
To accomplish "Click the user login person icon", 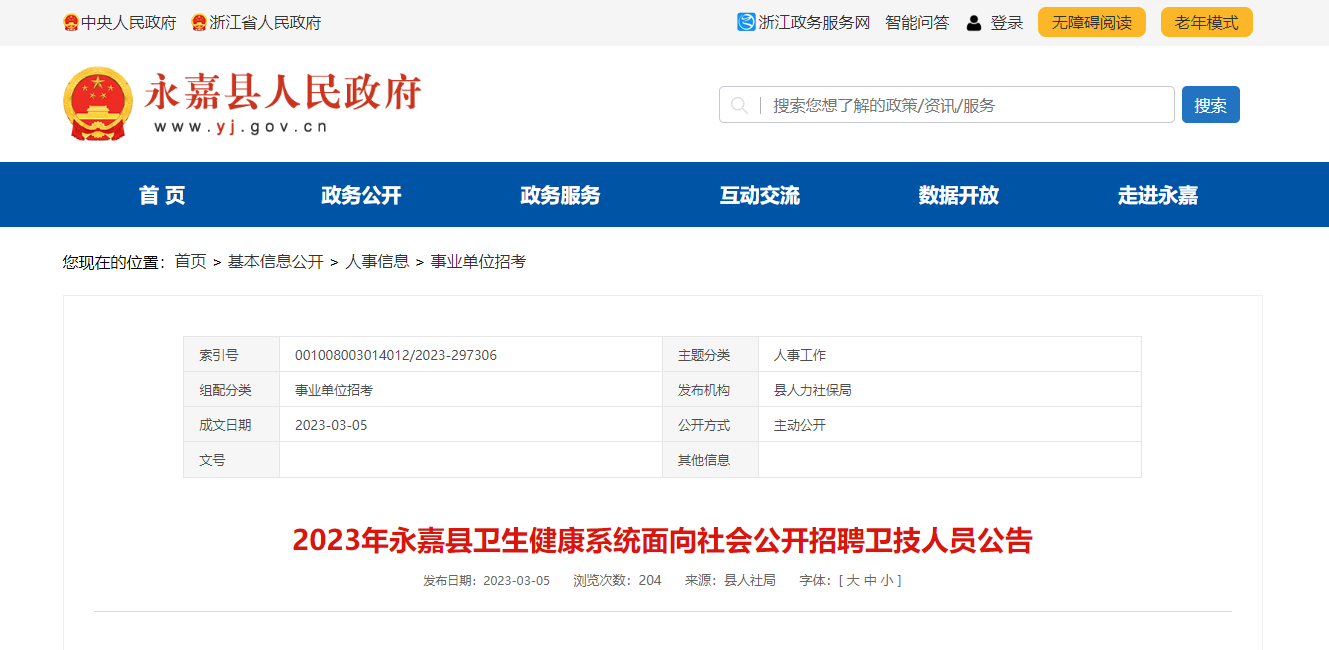I will click(974, 23).
